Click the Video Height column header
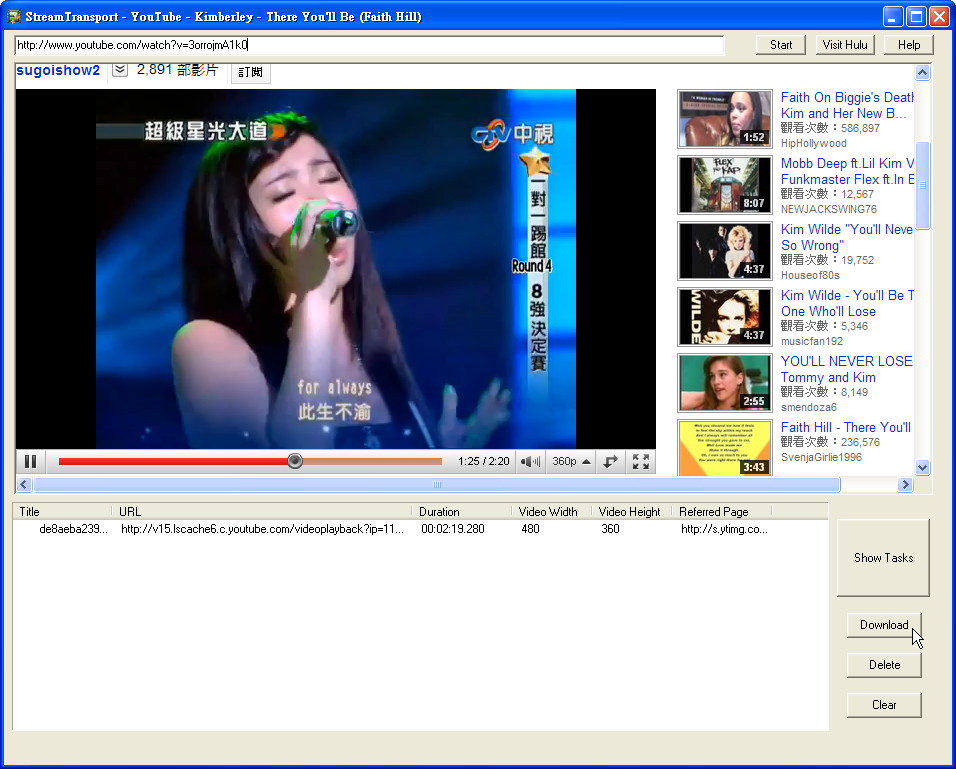The width and height of the screenshot is (956, 769). 631,512
